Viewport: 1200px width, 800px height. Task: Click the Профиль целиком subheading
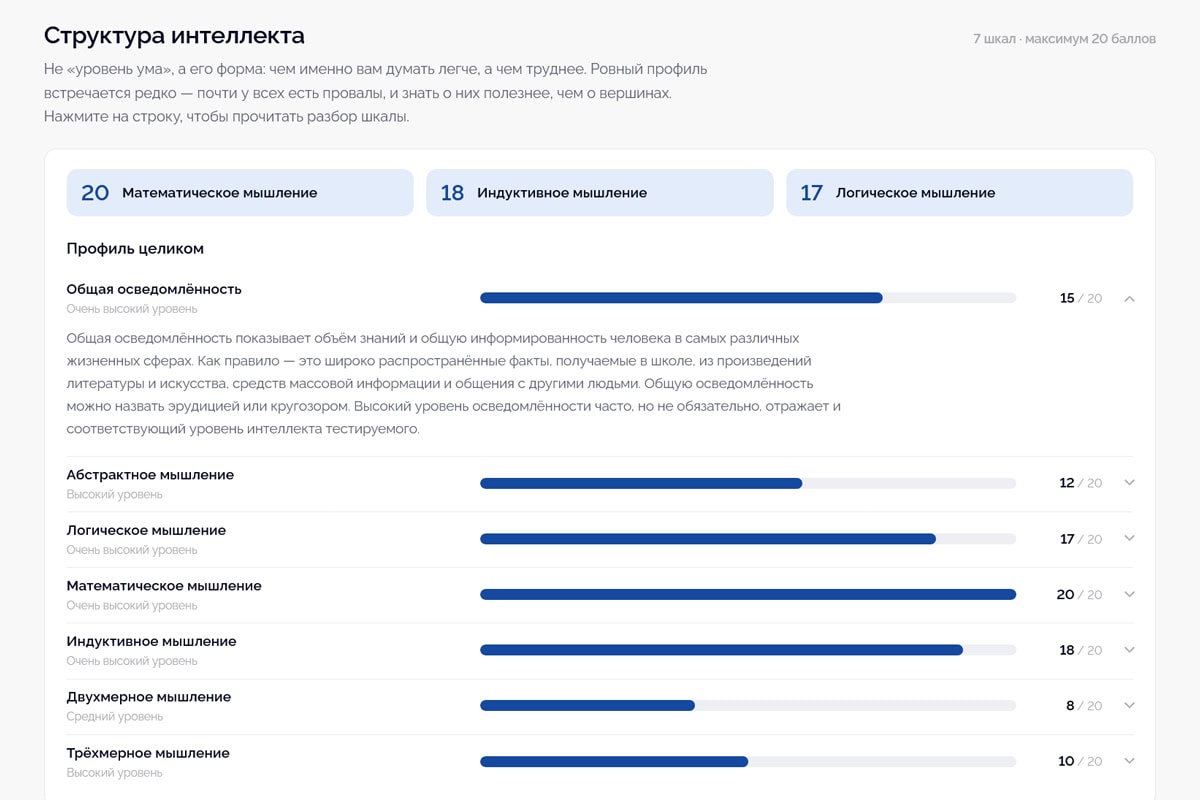pos(135,248)
